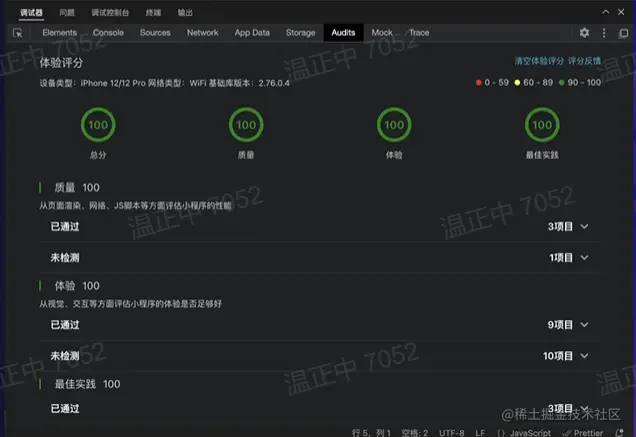This screenshot has width=636, height=437.
Task: Switch to the Mock tab
Action: point(382,32)
